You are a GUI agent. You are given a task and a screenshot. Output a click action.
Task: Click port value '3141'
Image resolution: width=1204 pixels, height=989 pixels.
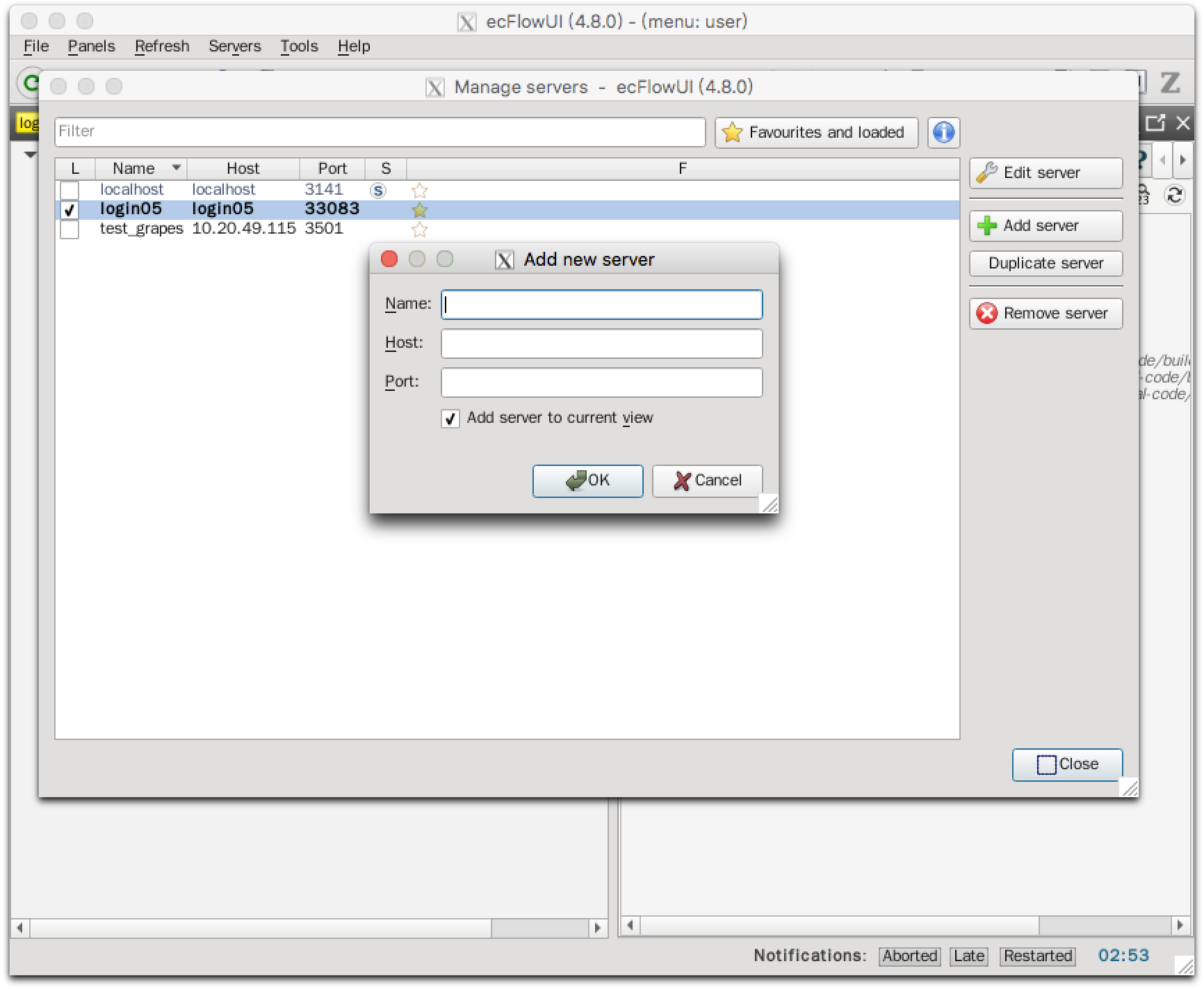[x=324, y=190]
